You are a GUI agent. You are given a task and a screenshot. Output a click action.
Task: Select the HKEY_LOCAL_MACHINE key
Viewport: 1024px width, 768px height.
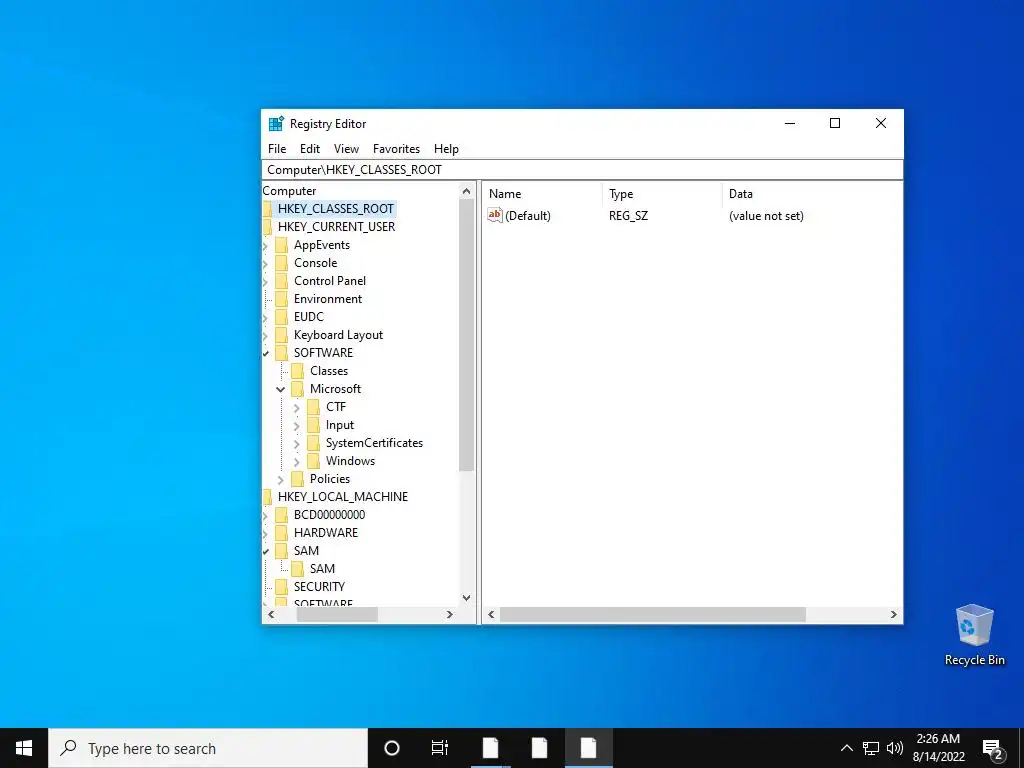[x=343, y=497]
